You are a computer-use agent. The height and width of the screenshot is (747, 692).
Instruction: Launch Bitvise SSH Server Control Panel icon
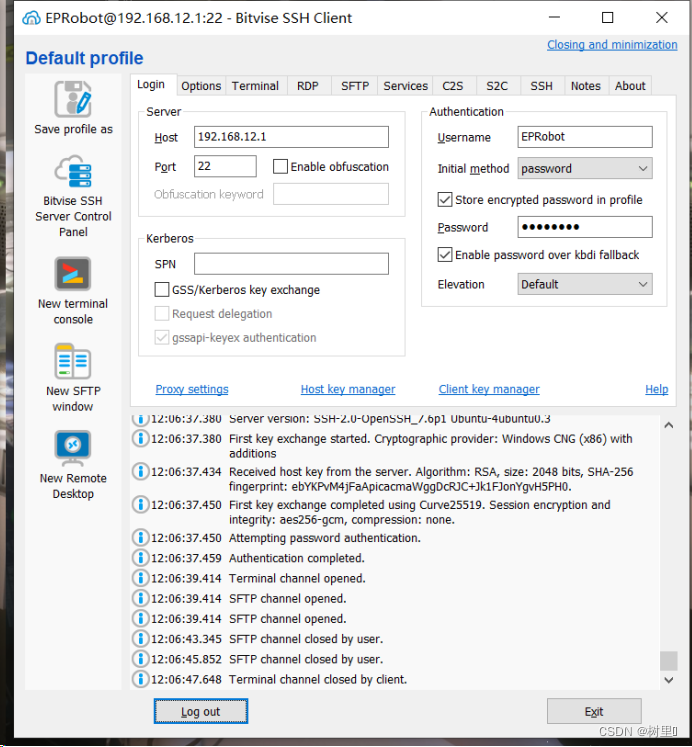[73, 172]
